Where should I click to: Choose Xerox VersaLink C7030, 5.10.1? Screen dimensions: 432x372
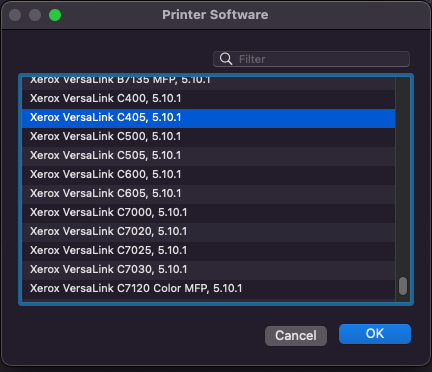(x=209, y=270)
